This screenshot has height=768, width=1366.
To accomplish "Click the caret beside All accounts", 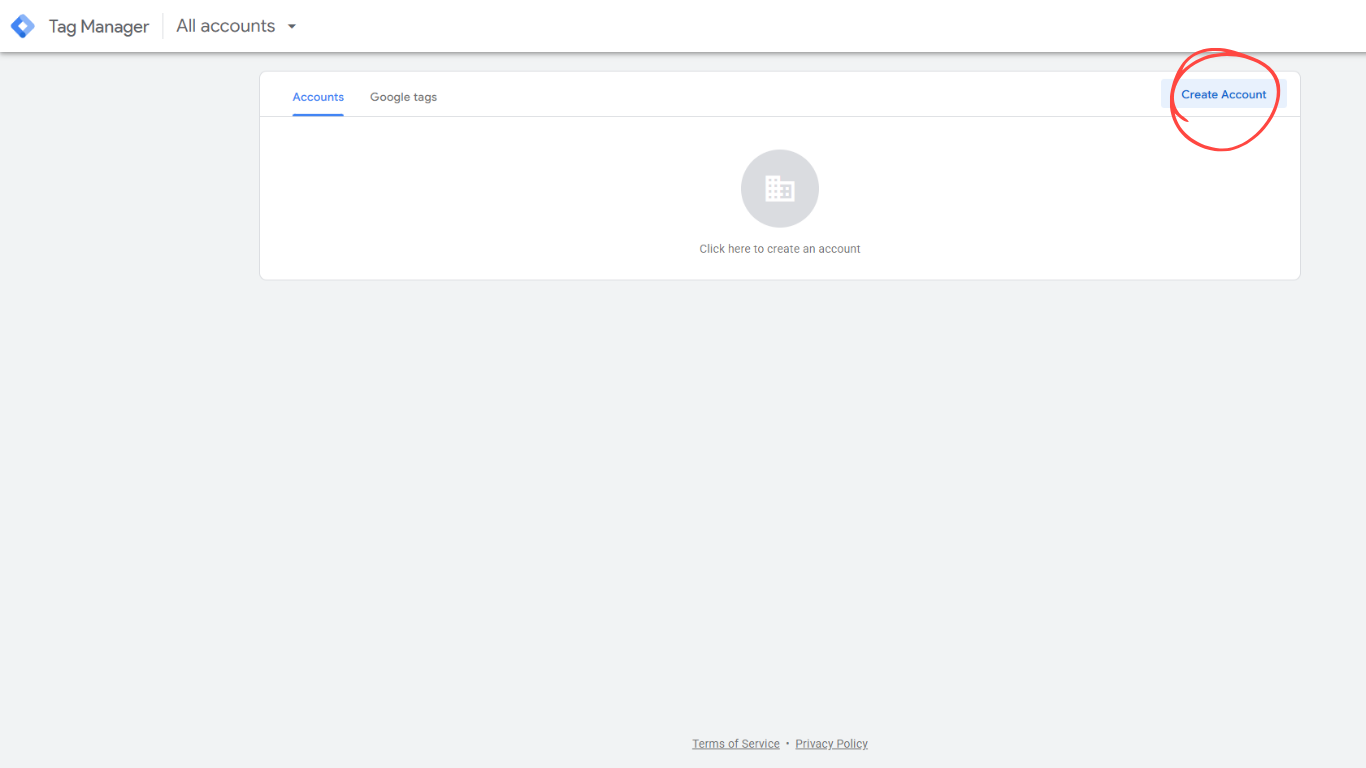I will click(291, 26).
